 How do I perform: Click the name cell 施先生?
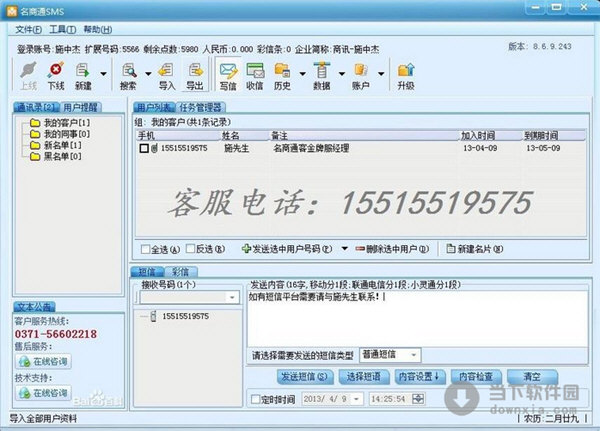[x=236, y=148]
